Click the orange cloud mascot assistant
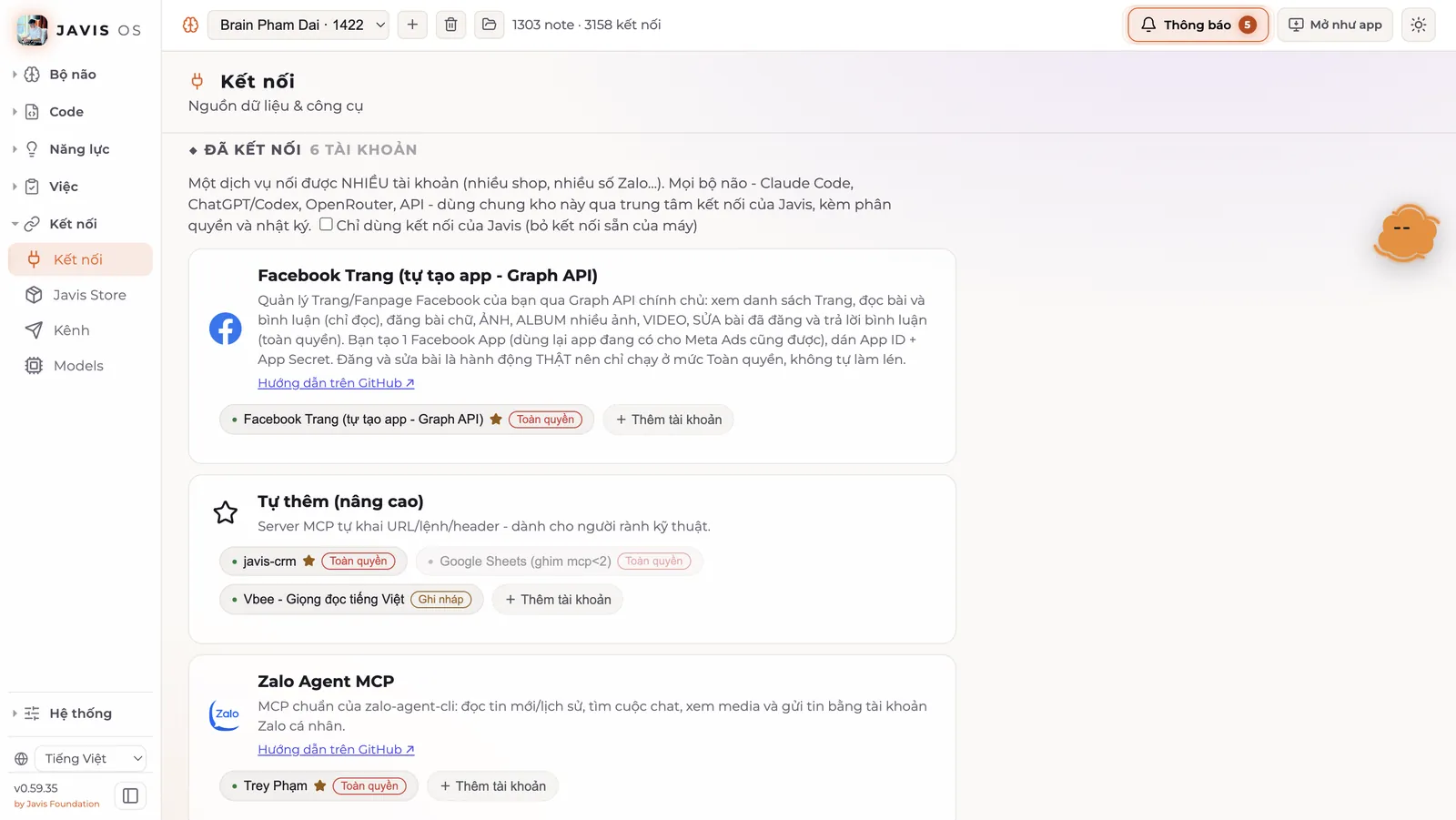This screenshot has height=820, width=1456. click(1406, 232)
